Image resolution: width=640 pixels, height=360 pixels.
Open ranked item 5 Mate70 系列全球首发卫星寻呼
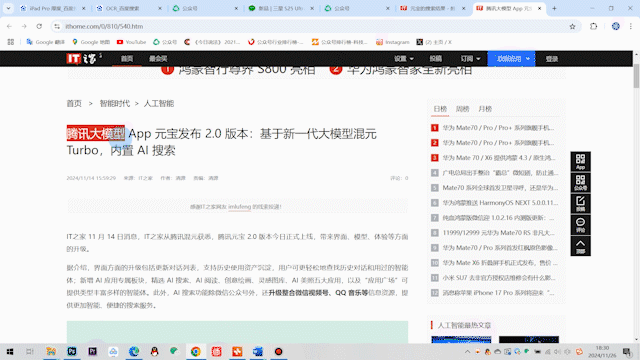[500, 188]
